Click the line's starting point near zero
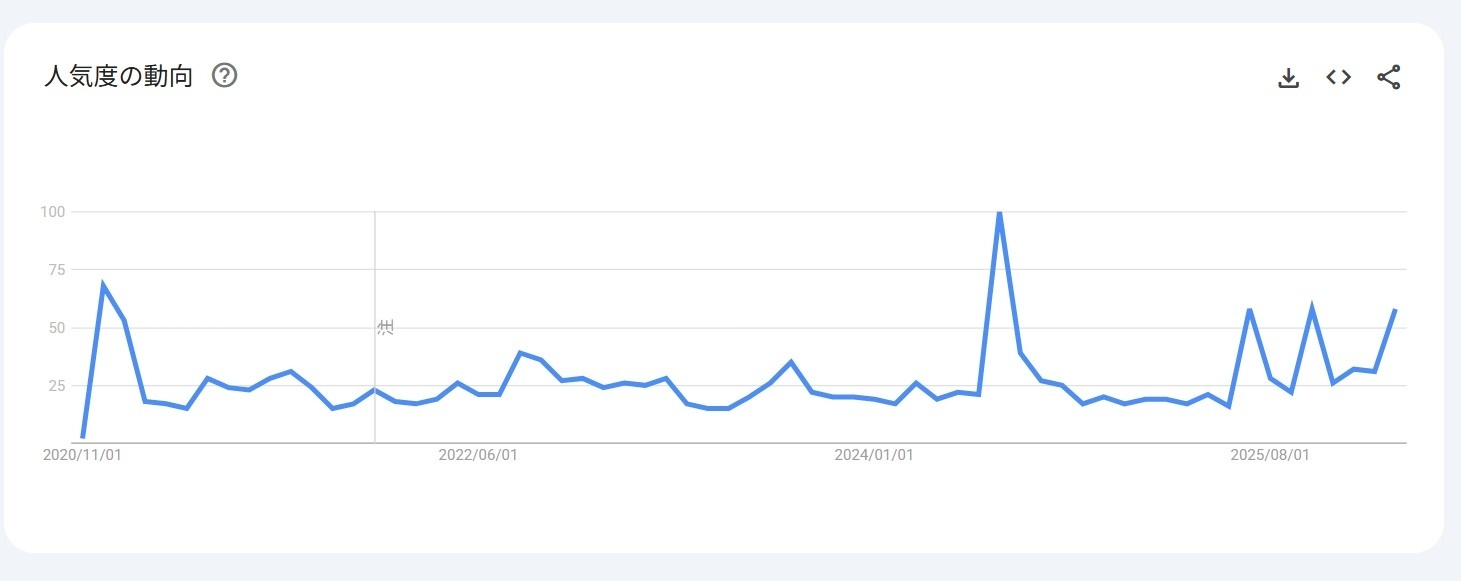 83,437
